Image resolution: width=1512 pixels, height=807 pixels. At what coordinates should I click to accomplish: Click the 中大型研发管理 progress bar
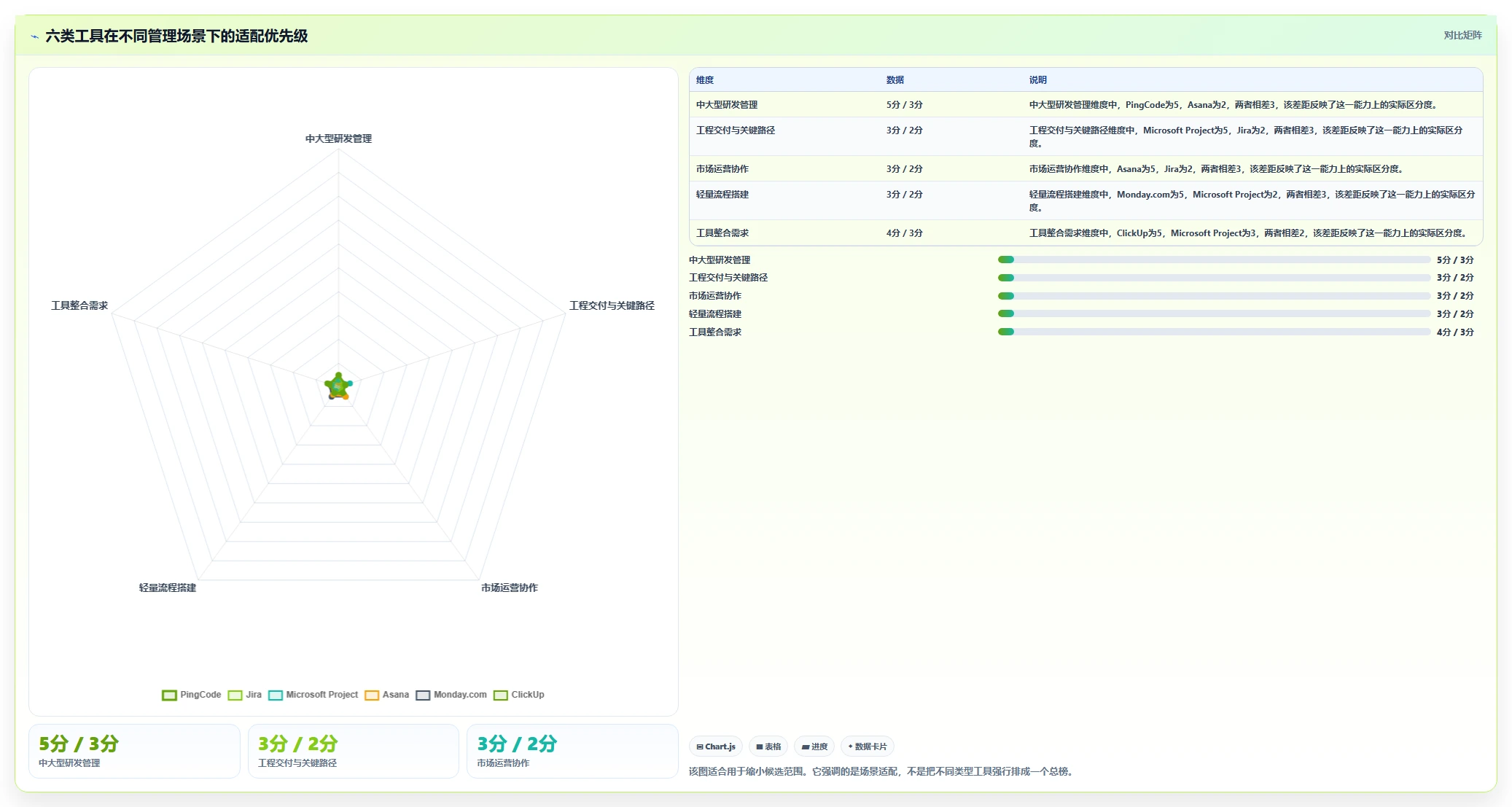tap(1214, 260)
